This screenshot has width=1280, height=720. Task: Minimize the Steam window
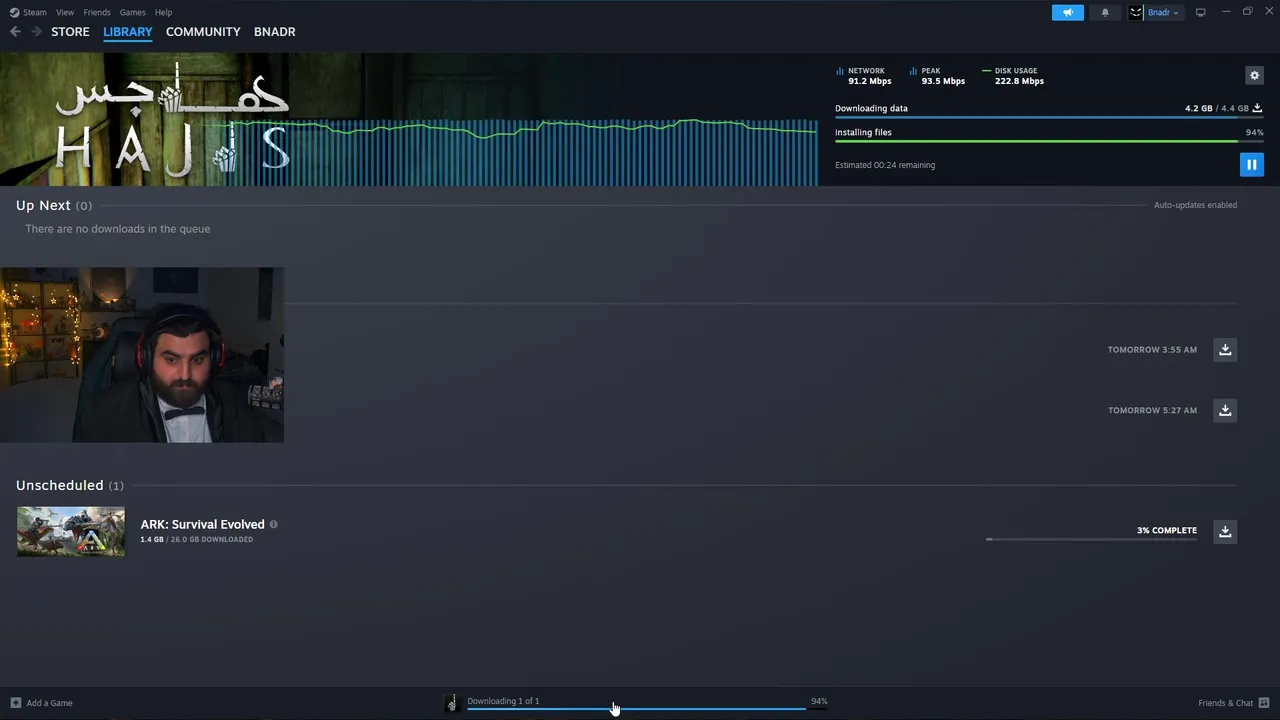pyautogui.click(x=1226, y=12)
